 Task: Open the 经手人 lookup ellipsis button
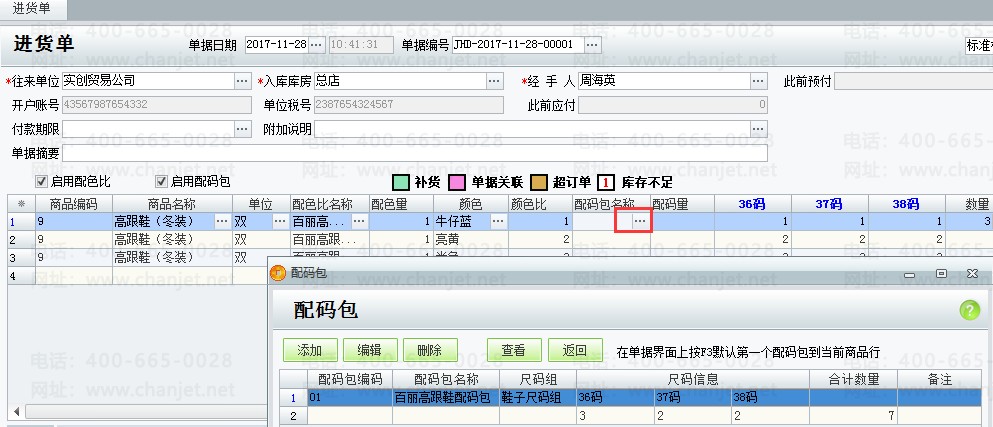click(759, 80)
